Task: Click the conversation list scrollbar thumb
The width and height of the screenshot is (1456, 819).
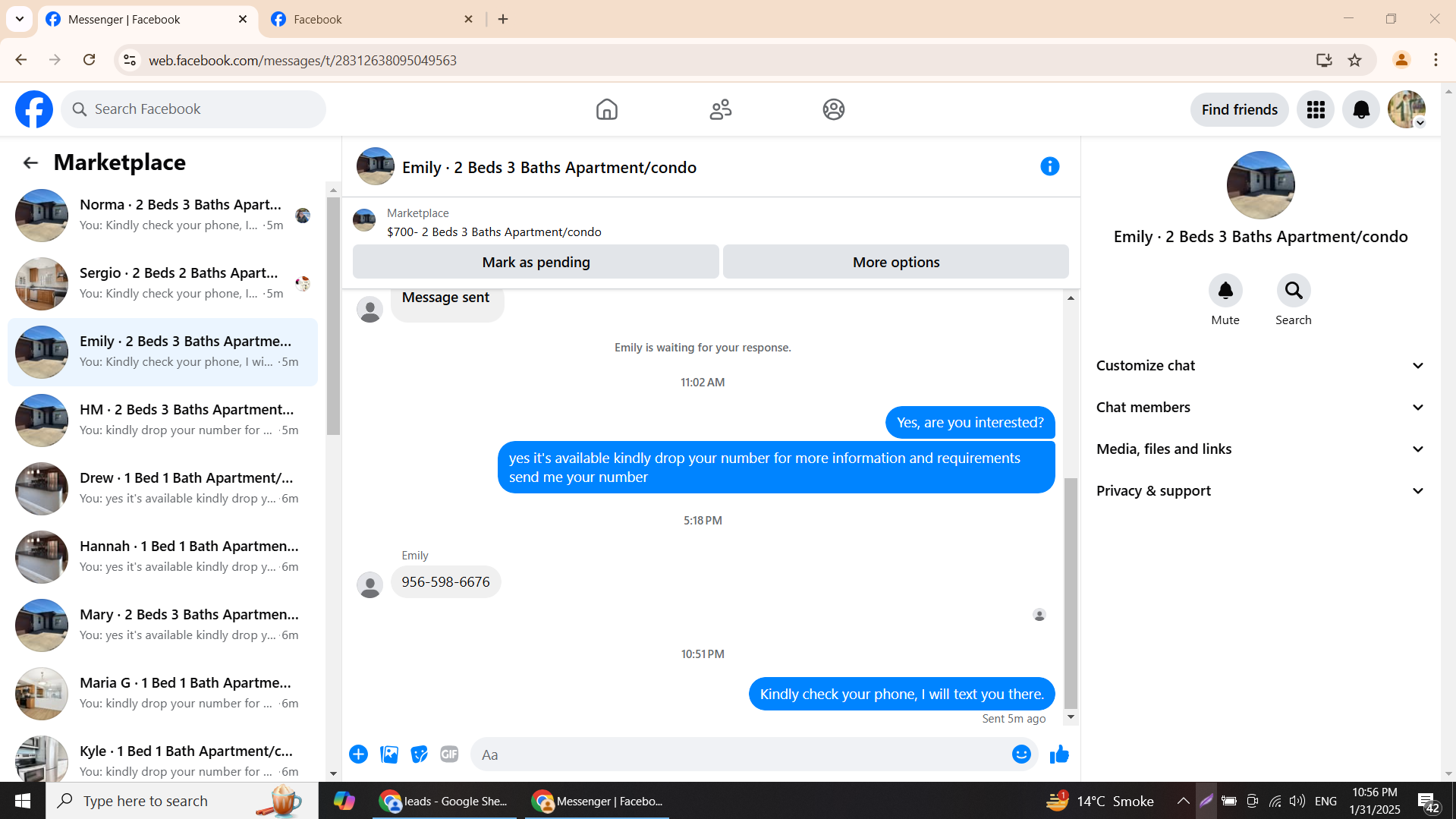Action: 333,316
